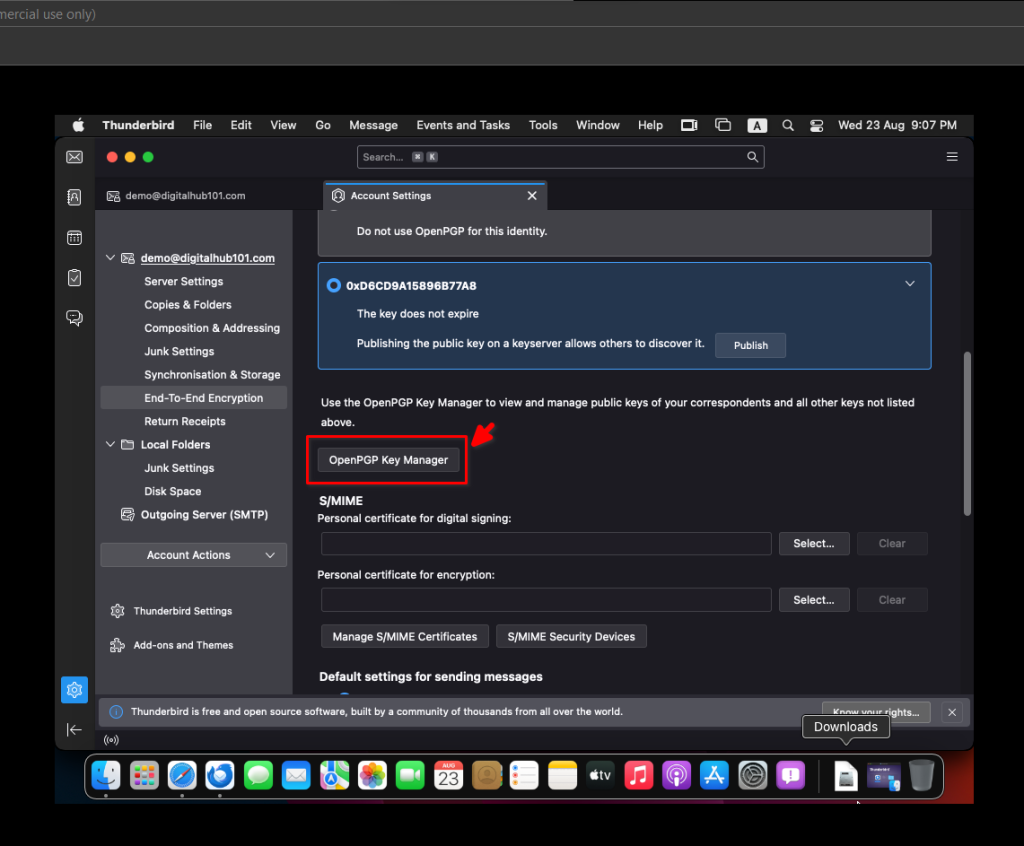
Task: Open Safari from the Dock
Action: pyautogui.click(x=182, y=775)
